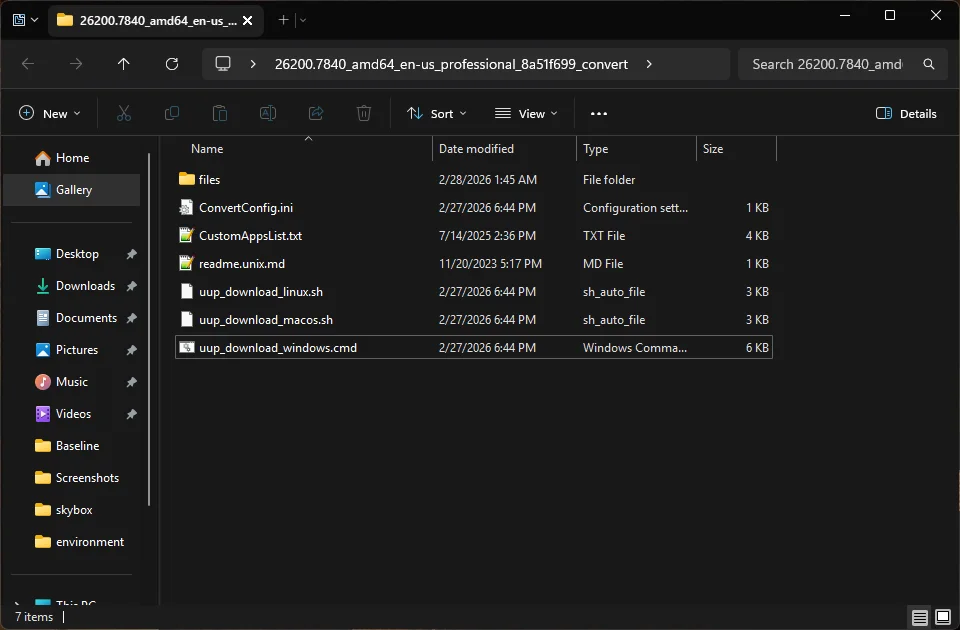960x630 pixels.
Task: Click the Name column sort arrow
Action: click(309, 139)
